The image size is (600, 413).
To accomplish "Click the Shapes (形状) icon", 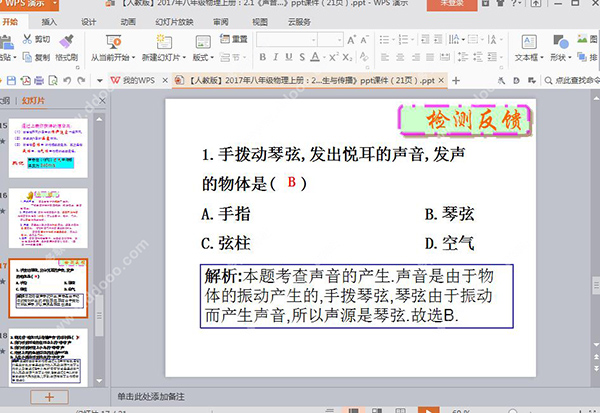I will point(561,42).
